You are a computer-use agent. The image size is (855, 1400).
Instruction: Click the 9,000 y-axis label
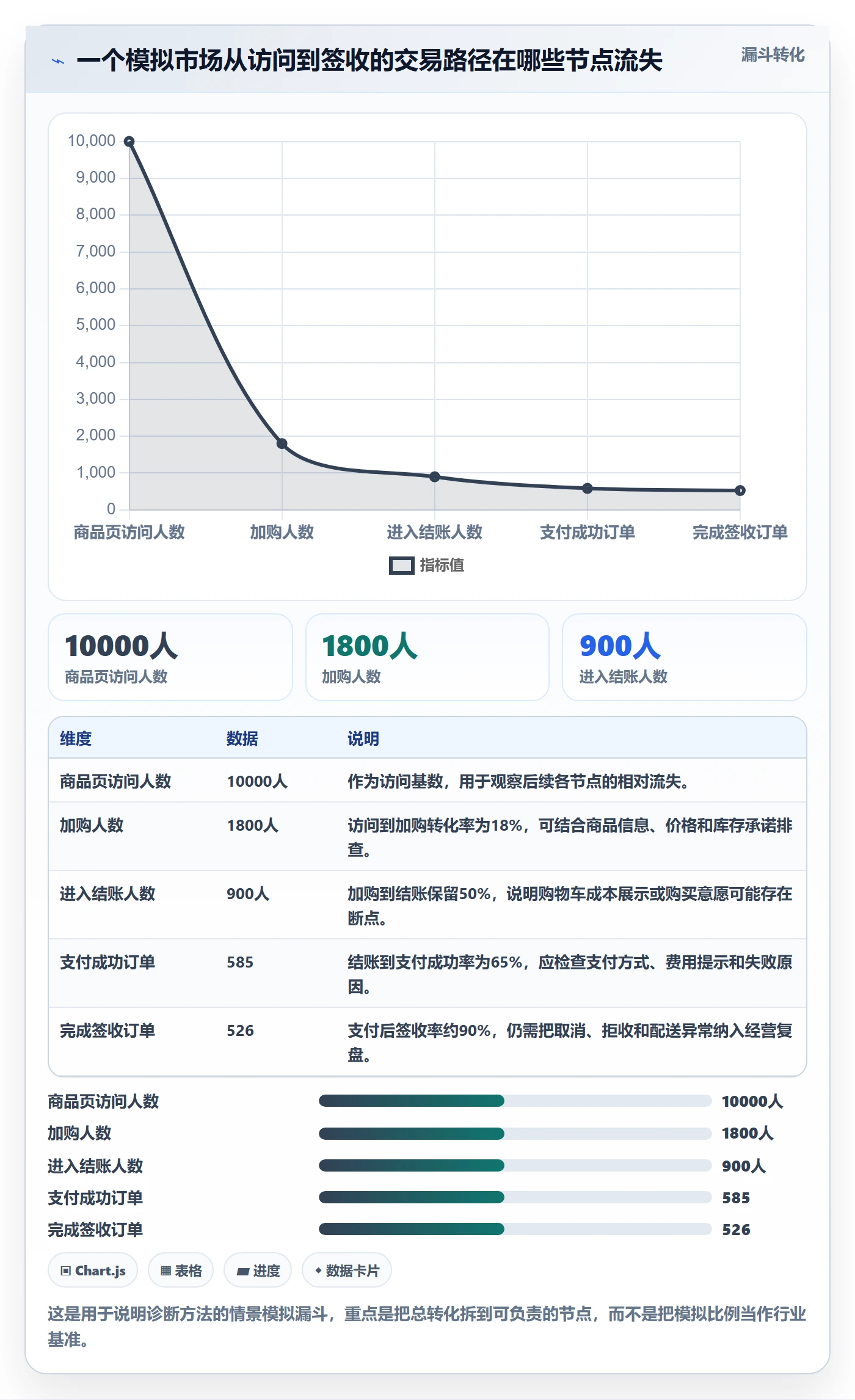[x=95, y=178]
